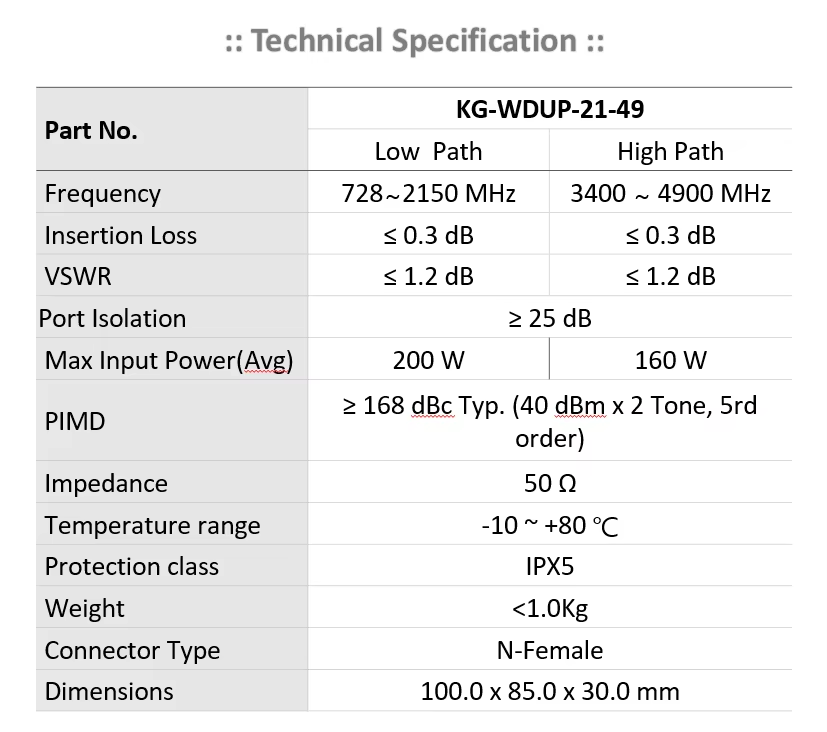Click the 3400 ~ 4900 MHz frequency value
Screen dimensions: 827x732
click(670, 193)
